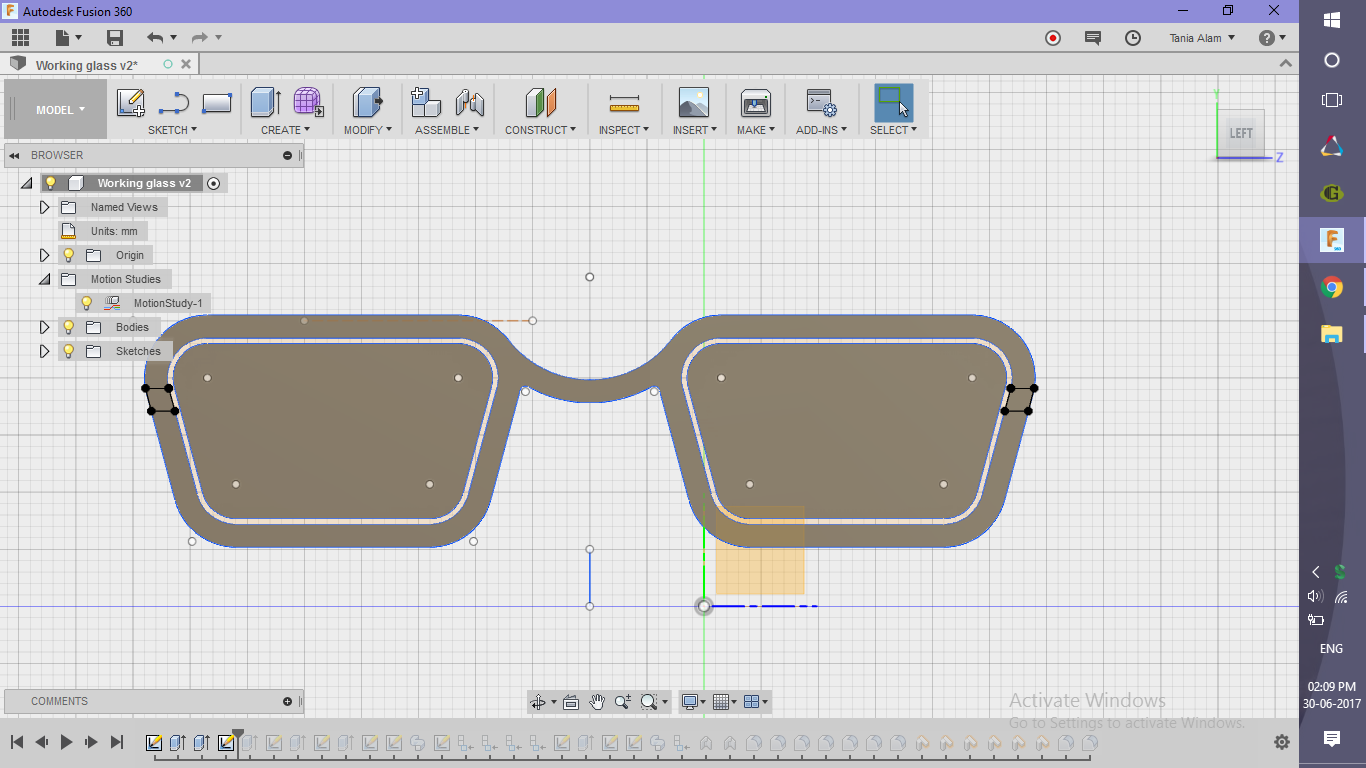Switch to Working glass v2 document tab
This screenshot has width=1366, height=768.
(87, 65)
